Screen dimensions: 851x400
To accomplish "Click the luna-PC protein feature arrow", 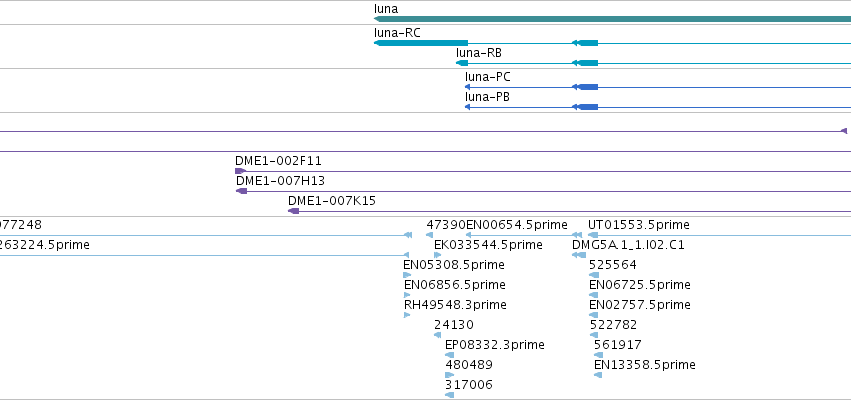I will click(x=467, y=87).
